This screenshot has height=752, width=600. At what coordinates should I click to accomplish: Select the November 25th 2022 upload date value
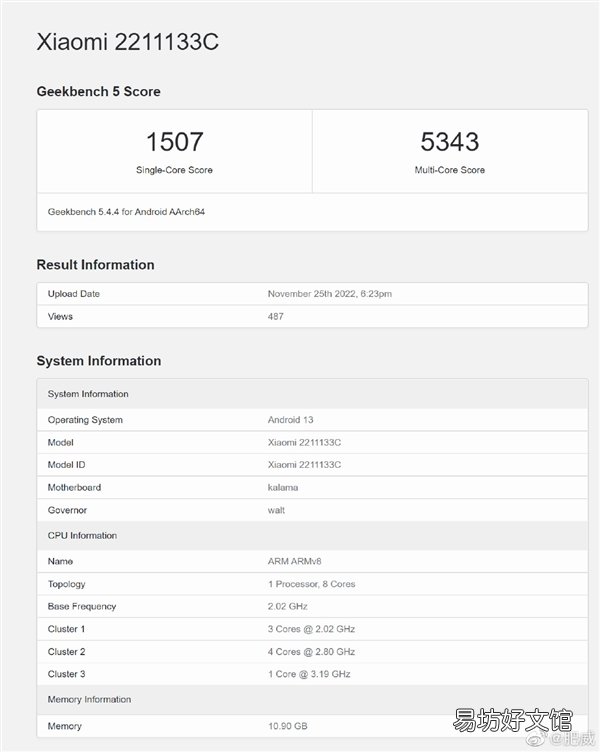[329, 294]
